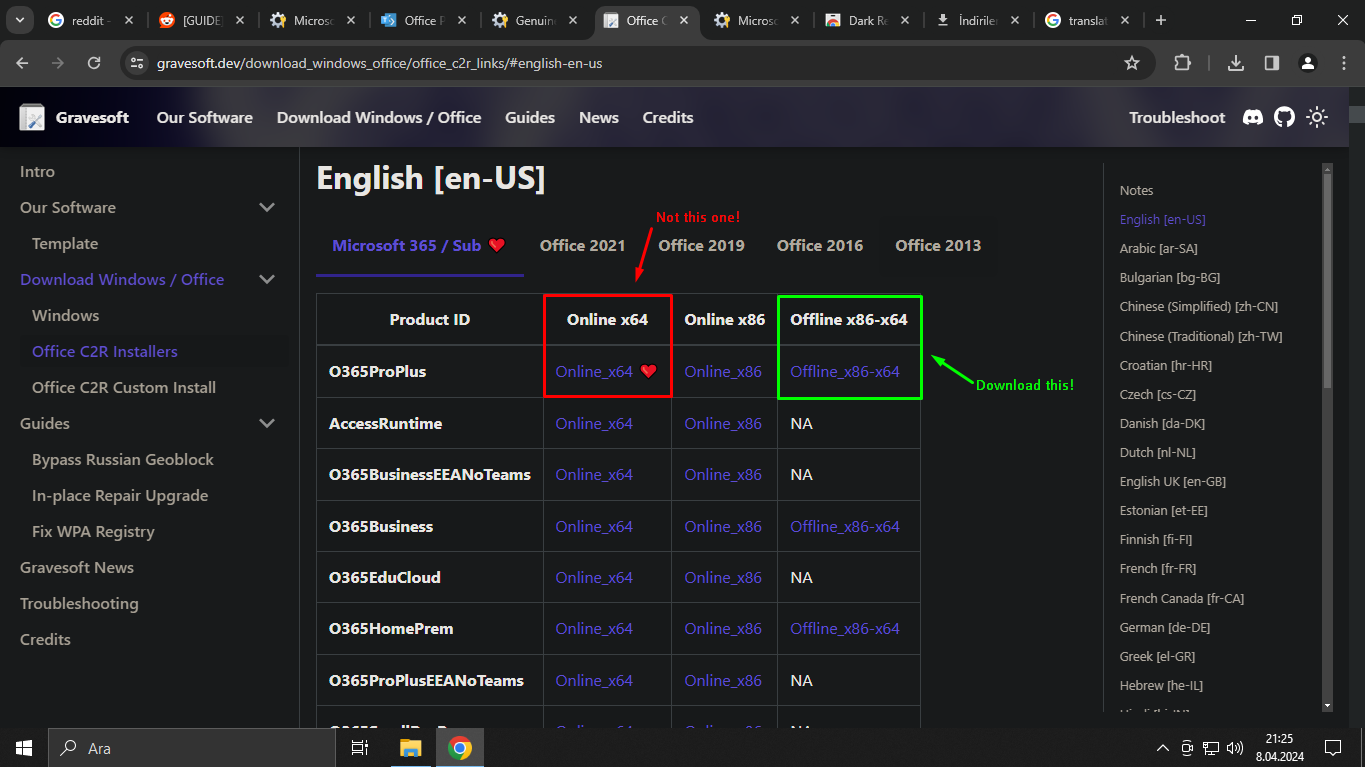Screen dimensions: 1365x767
Task: Open Chrome three-dot menu
Action: [x=1343, y=63]
